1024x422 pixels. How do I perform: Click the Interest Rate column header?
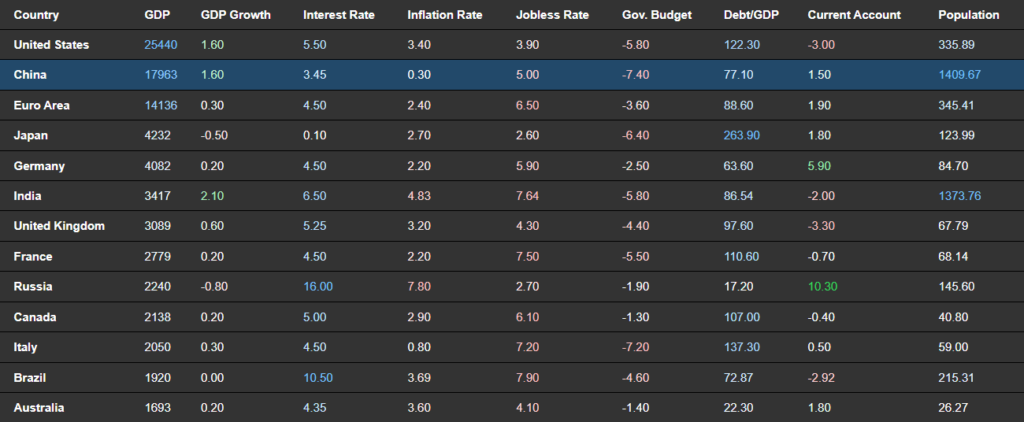tap(339, 15)
